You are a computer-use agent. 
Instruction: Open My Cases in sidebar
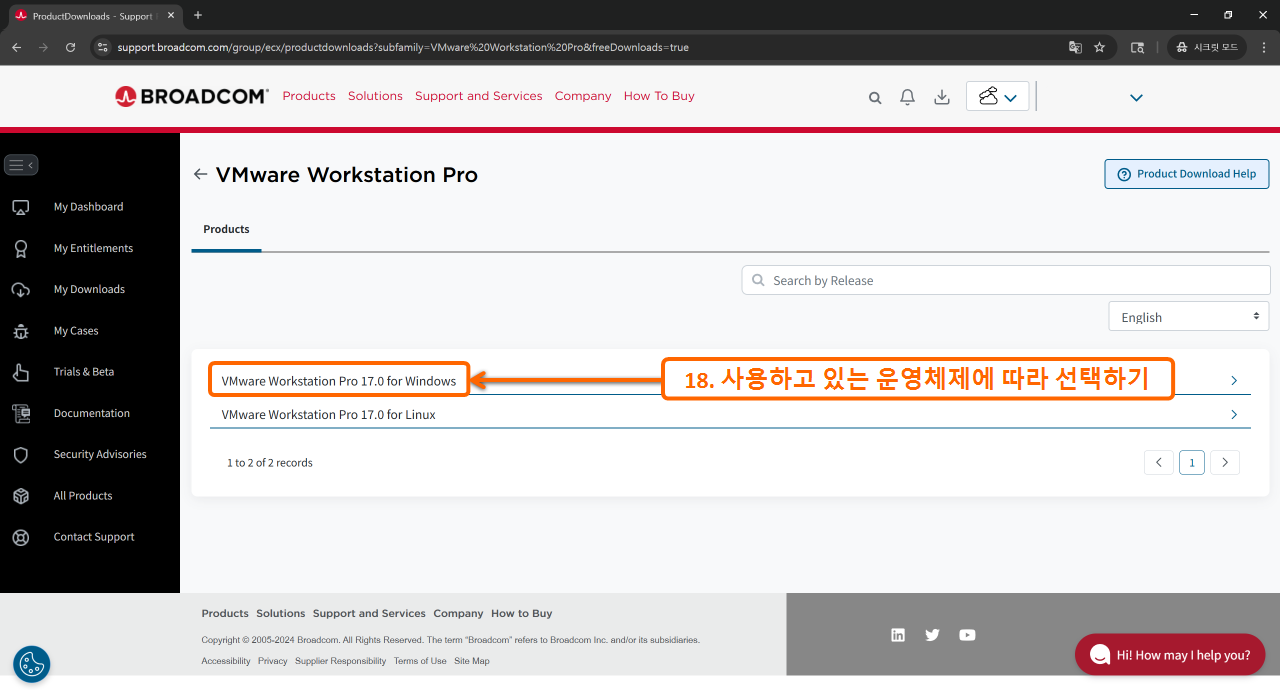(76, 331)
